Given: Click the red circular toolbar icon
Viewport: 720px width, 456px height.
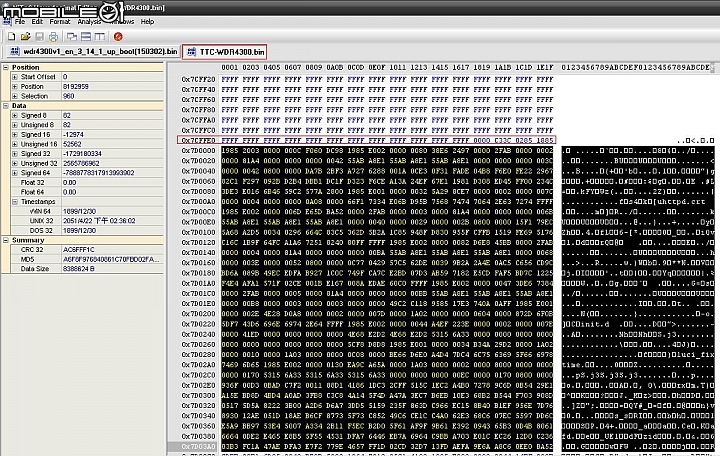Looking at the screenshot, I should (x=118, y=37).
